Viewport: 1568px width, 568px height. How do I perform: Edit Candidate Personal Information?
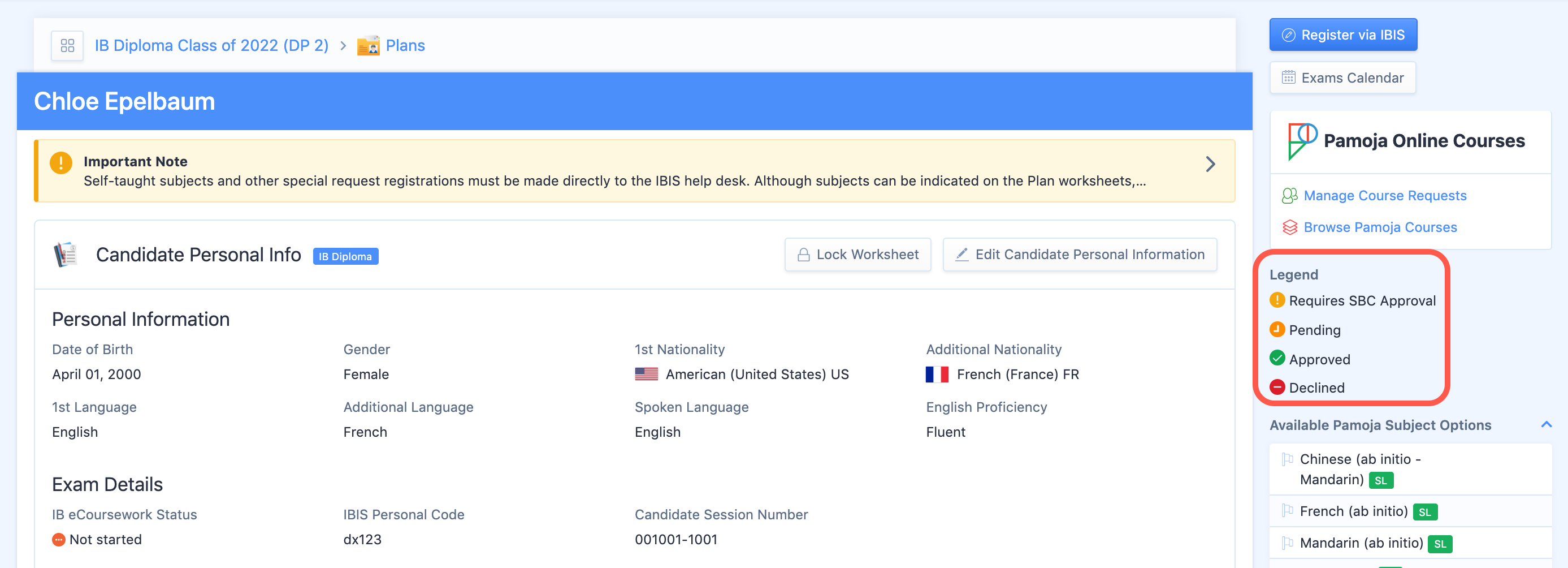tap(1079, 255)
